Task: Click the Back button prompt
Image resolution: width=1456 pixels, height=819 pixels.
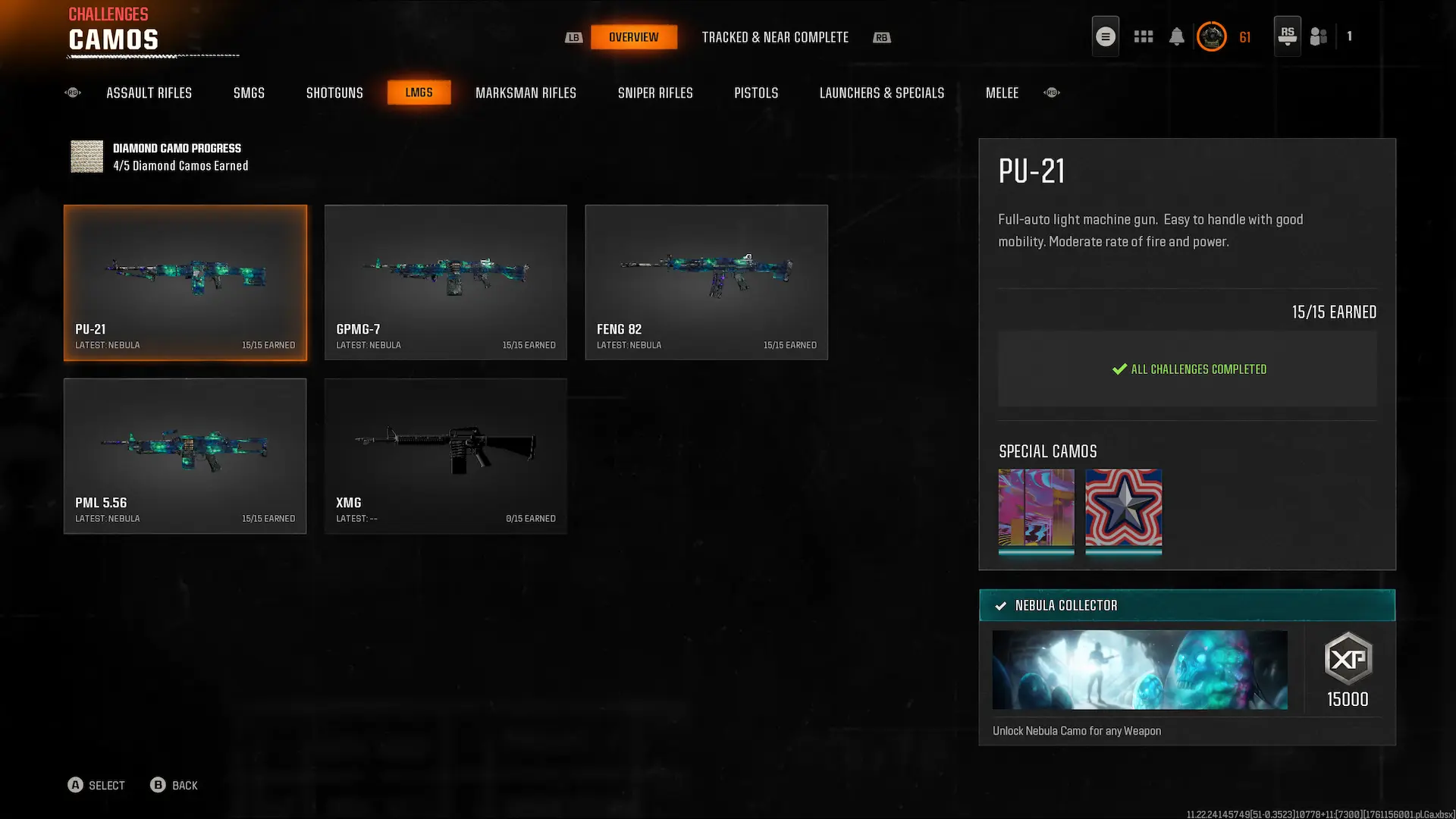Action: click(x=174, y=785)
